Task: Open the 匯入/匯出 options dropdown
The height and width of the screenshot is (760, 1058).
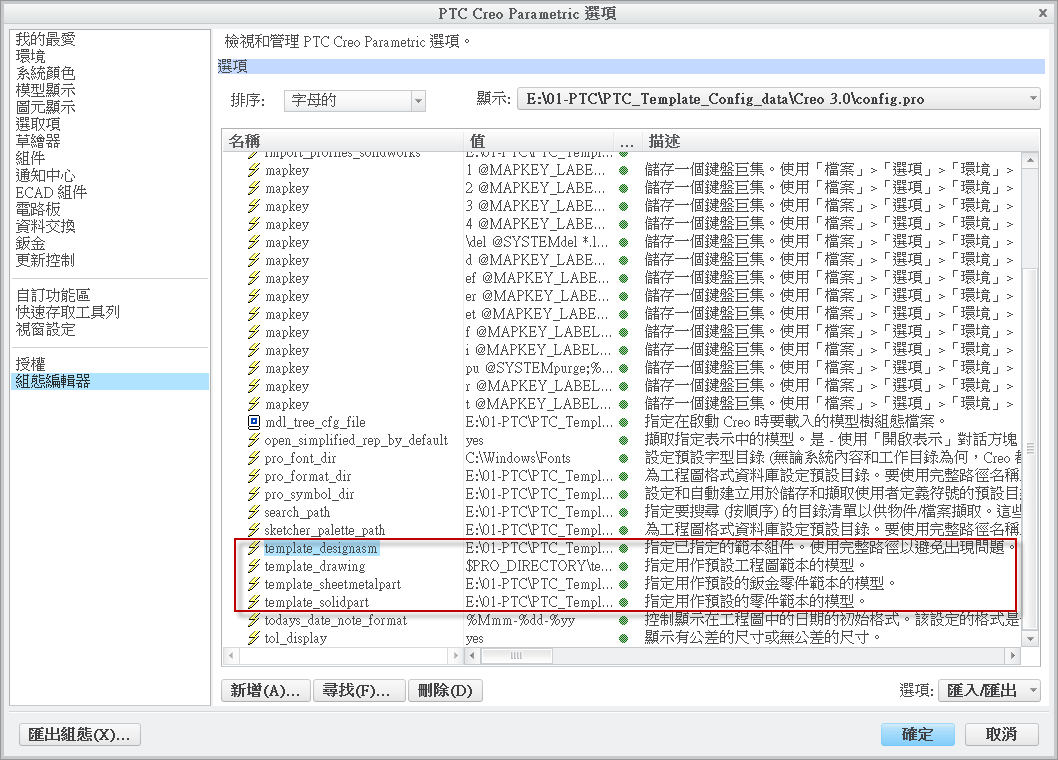Action: (988, 690)
